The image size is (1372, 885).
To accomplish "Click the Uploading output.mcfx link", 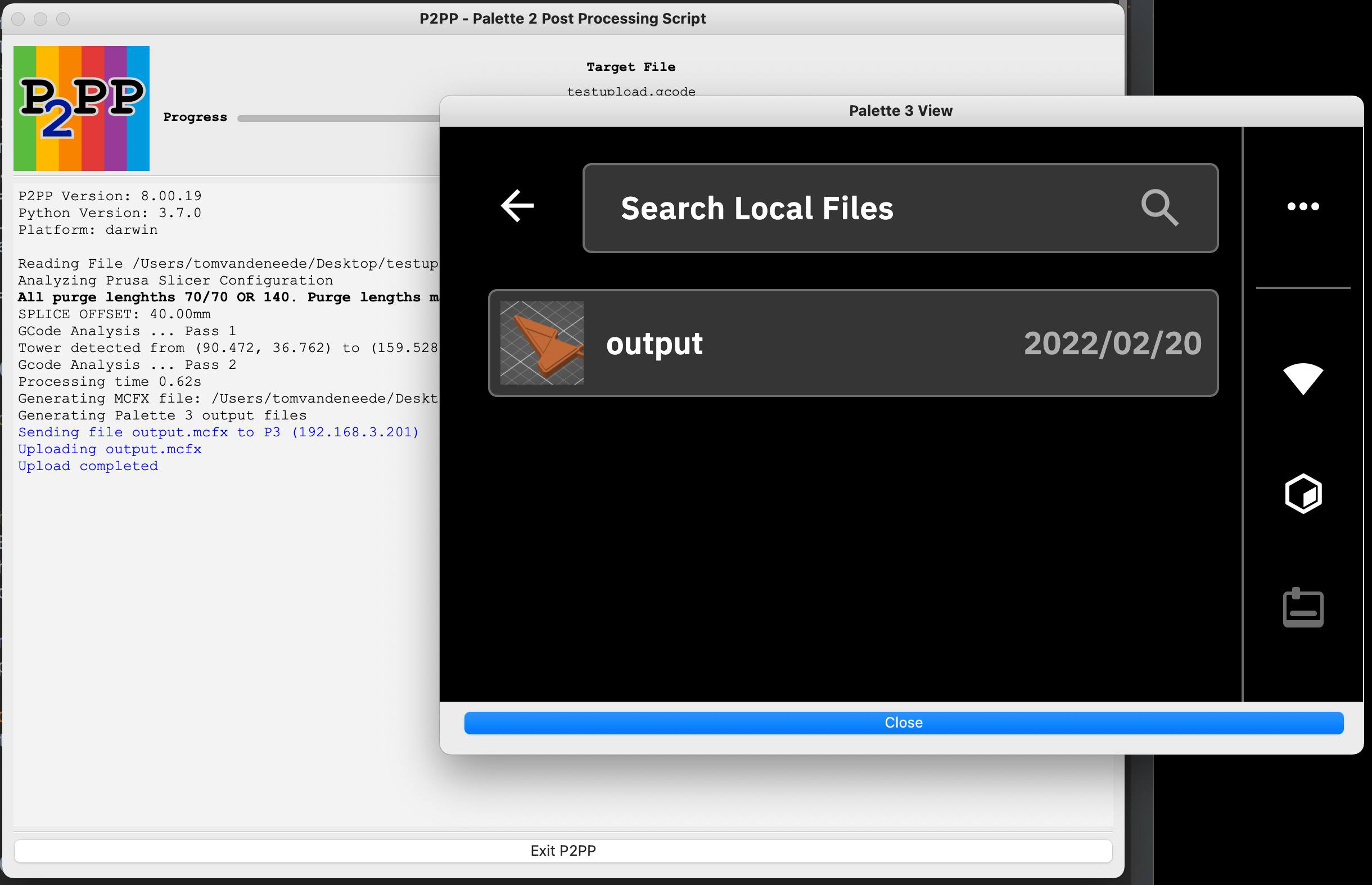I will click(109, 449).
